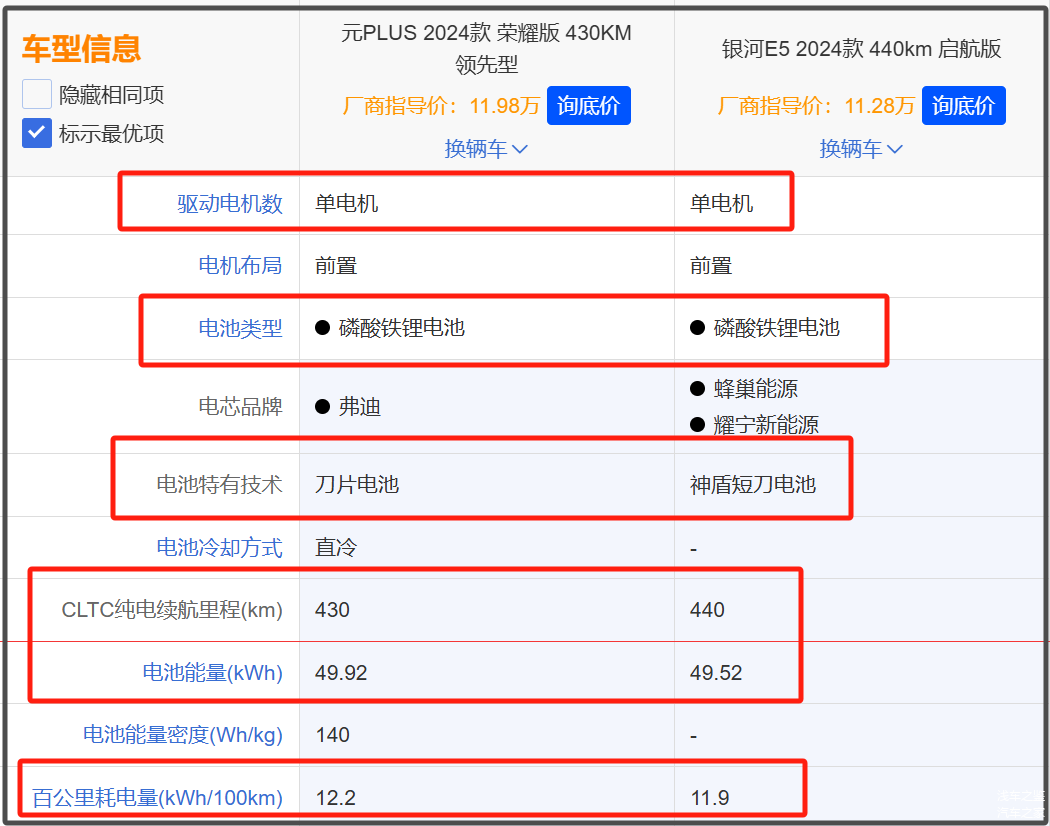Click the 电池能量密度(Wh/kg) parameter link
Screen dimensions: 1050x826
(x=182, y=735)
